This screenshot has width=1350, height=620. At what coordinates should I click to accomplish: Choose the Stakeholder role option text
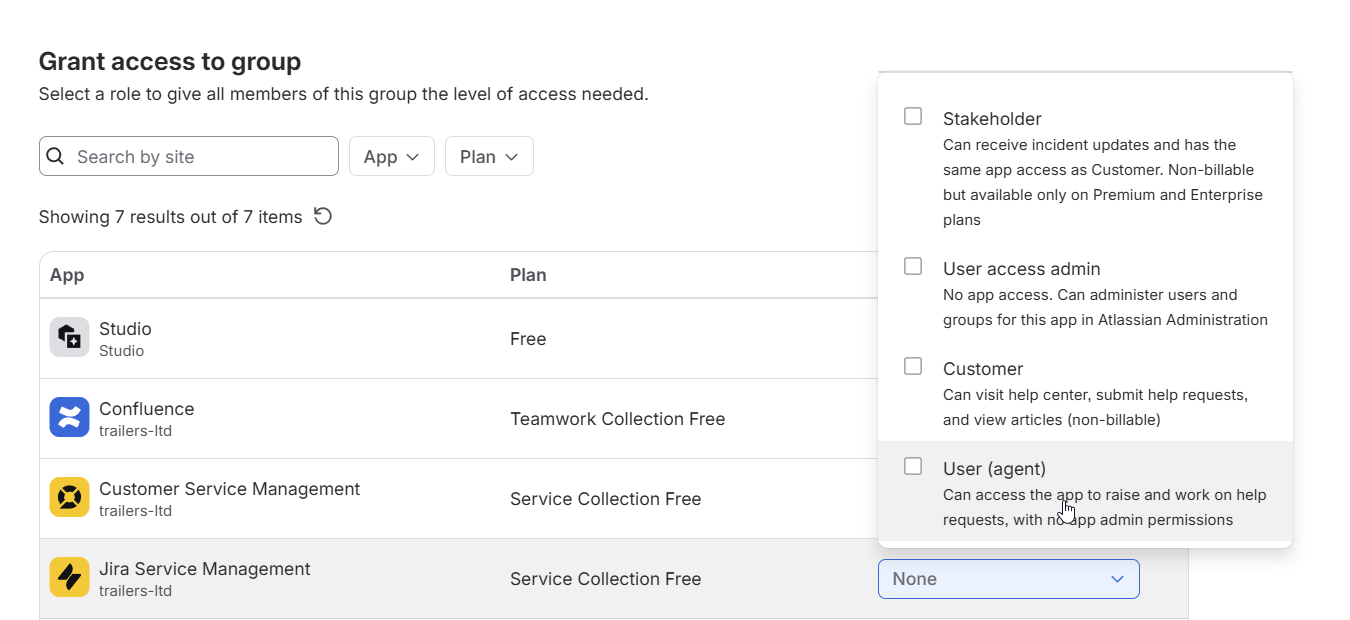click(992, 119)
